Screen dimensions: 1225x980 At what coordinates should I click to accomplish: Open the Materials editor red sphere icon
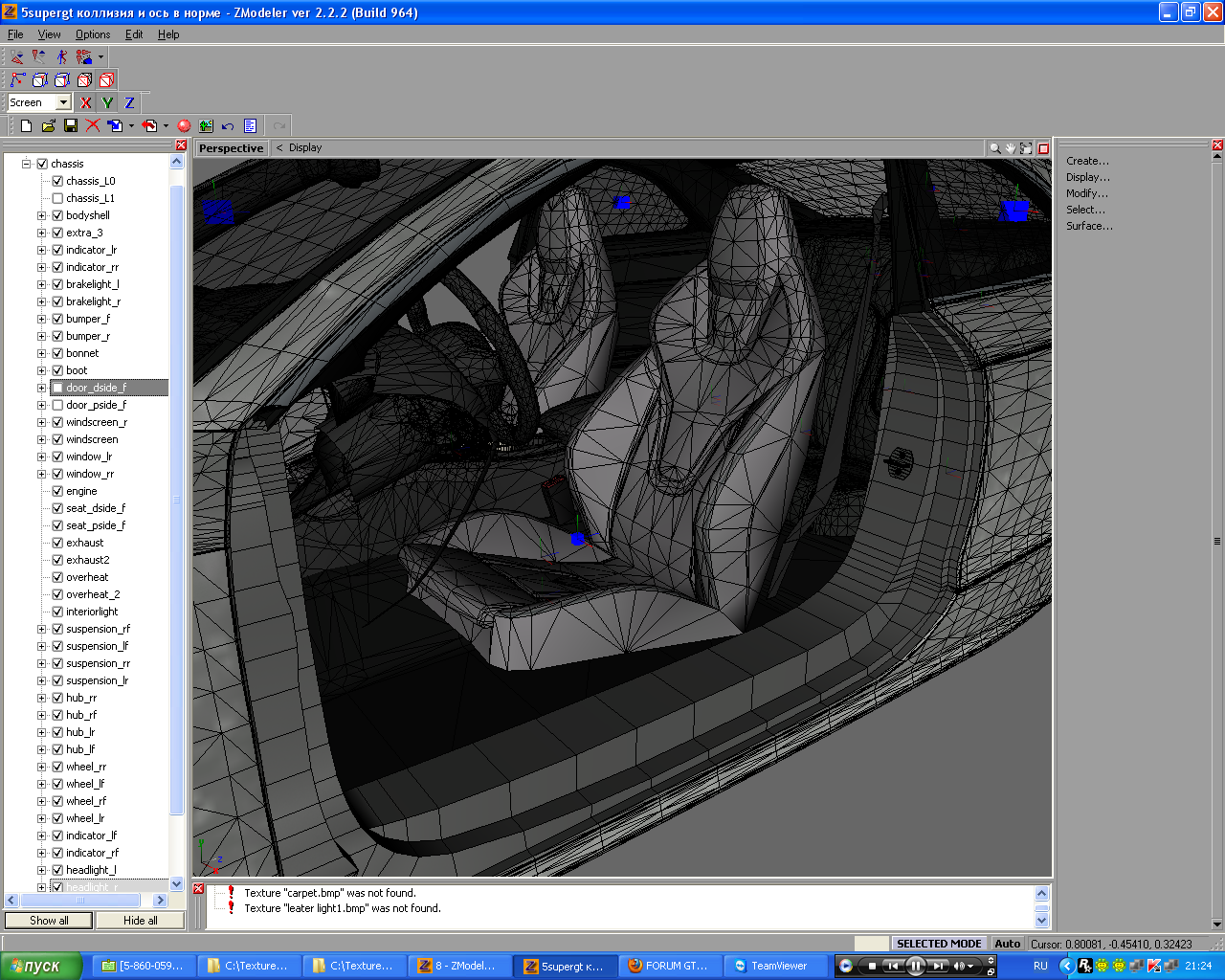click(184, 125)
